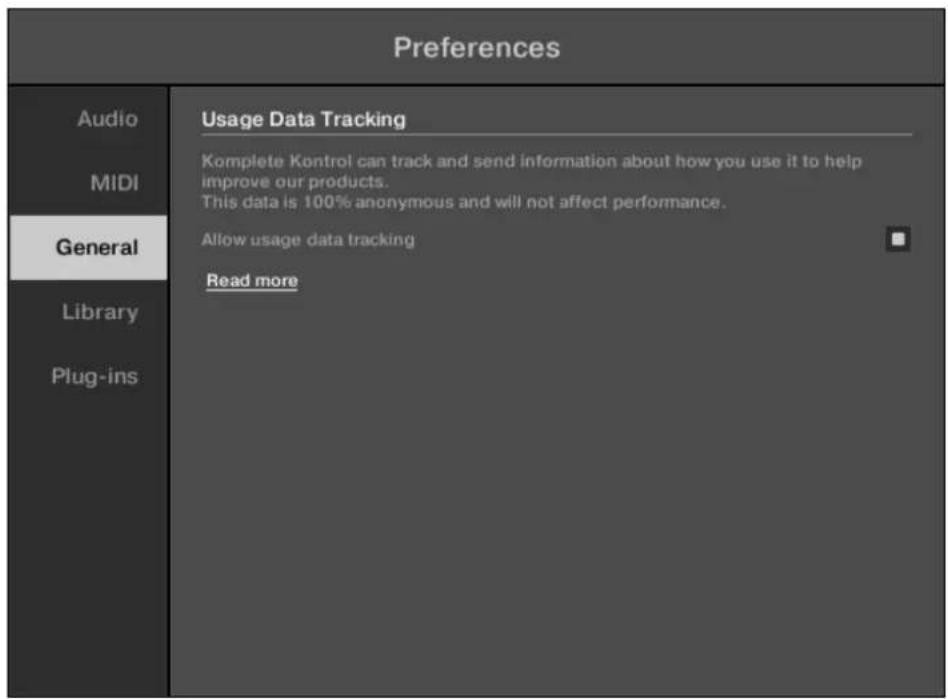Enable the usage data tracking checkbox

[x=897, y=239]
